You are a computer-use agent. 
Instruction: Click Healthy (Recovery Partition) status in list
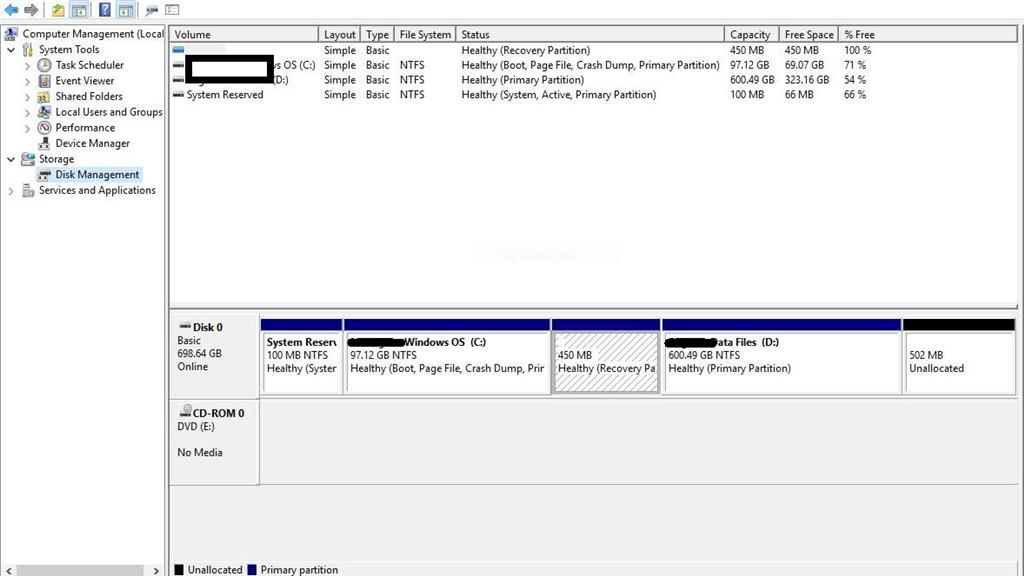525,50
